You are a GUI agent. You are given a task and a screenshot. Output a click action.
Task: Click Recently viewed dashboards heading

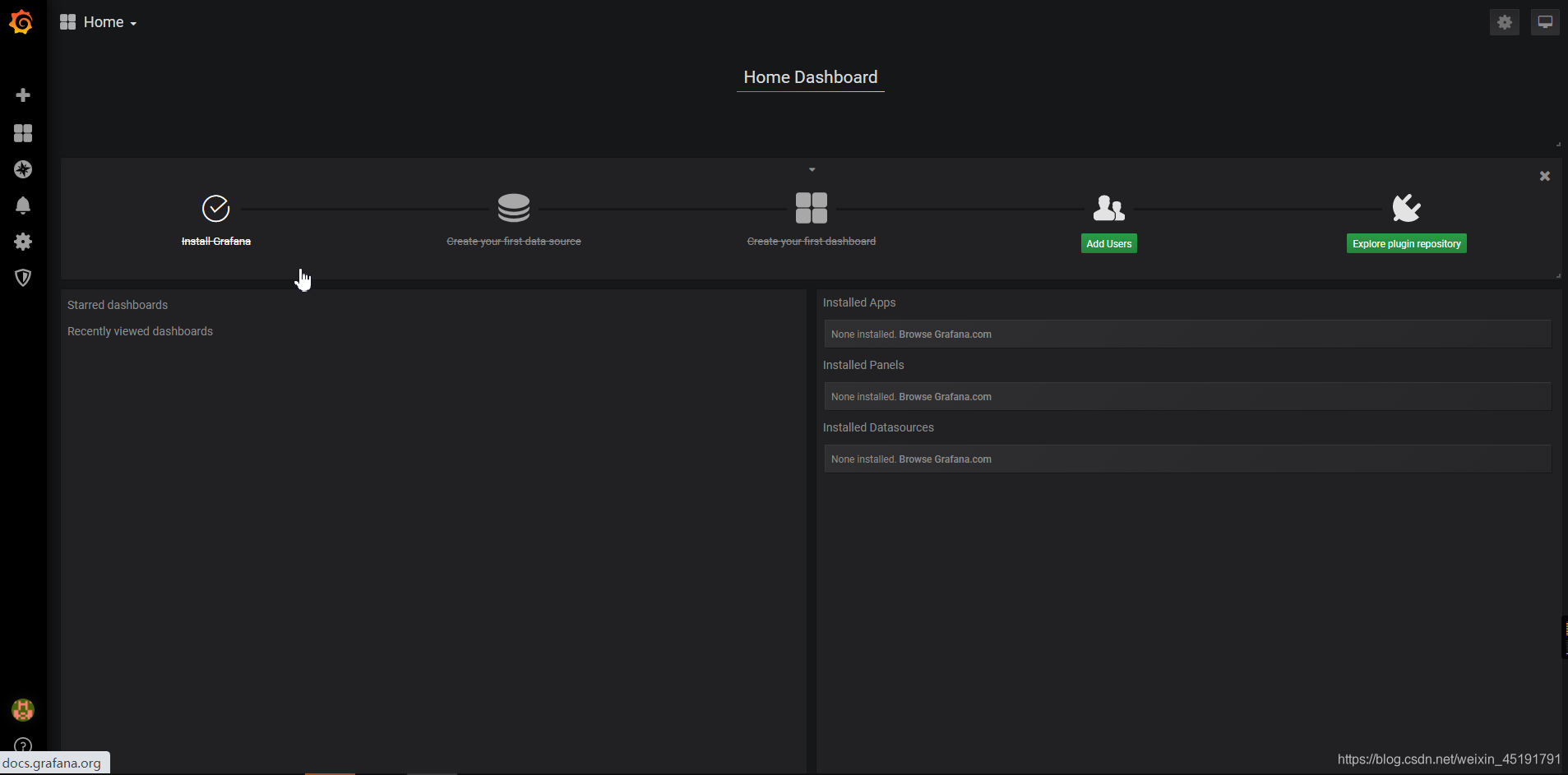[140, 331]
